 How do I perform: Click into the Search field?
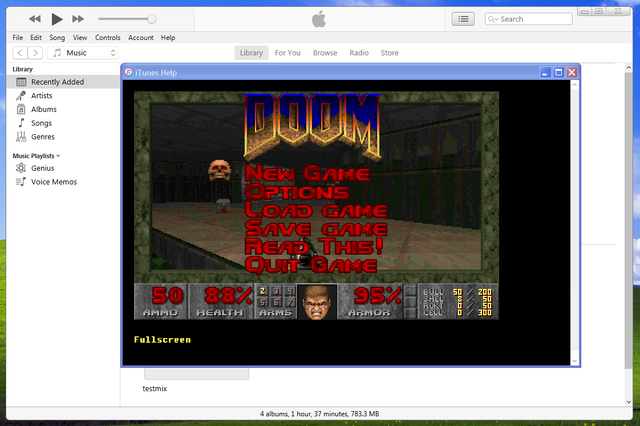(x=529, y=19)
